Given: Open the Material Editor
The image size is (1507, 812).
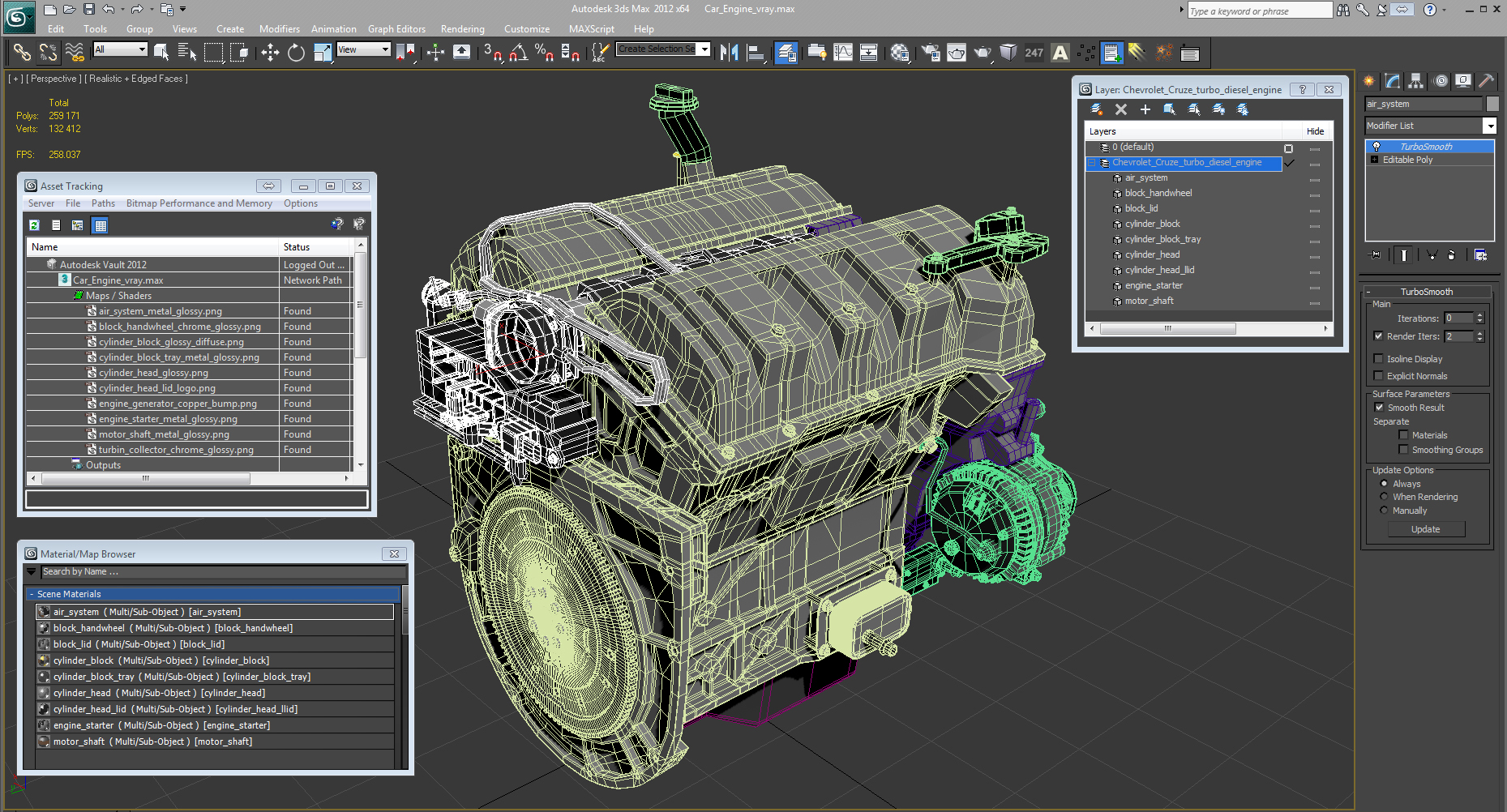Looking at the screenshot, I should pos(900,53).
